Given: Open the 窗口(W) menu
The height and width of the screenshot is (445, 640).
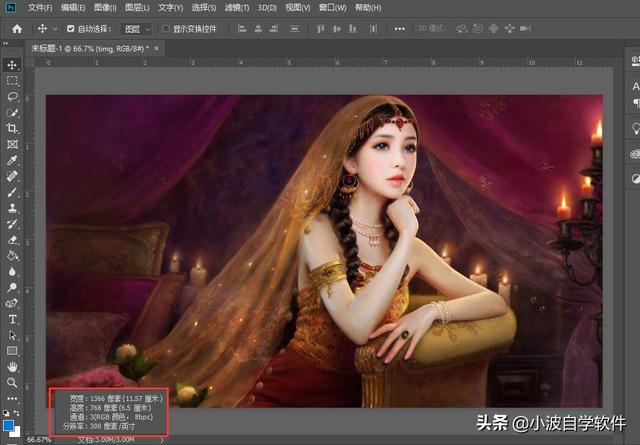Looking at the screenshot, I should point(332,8).
